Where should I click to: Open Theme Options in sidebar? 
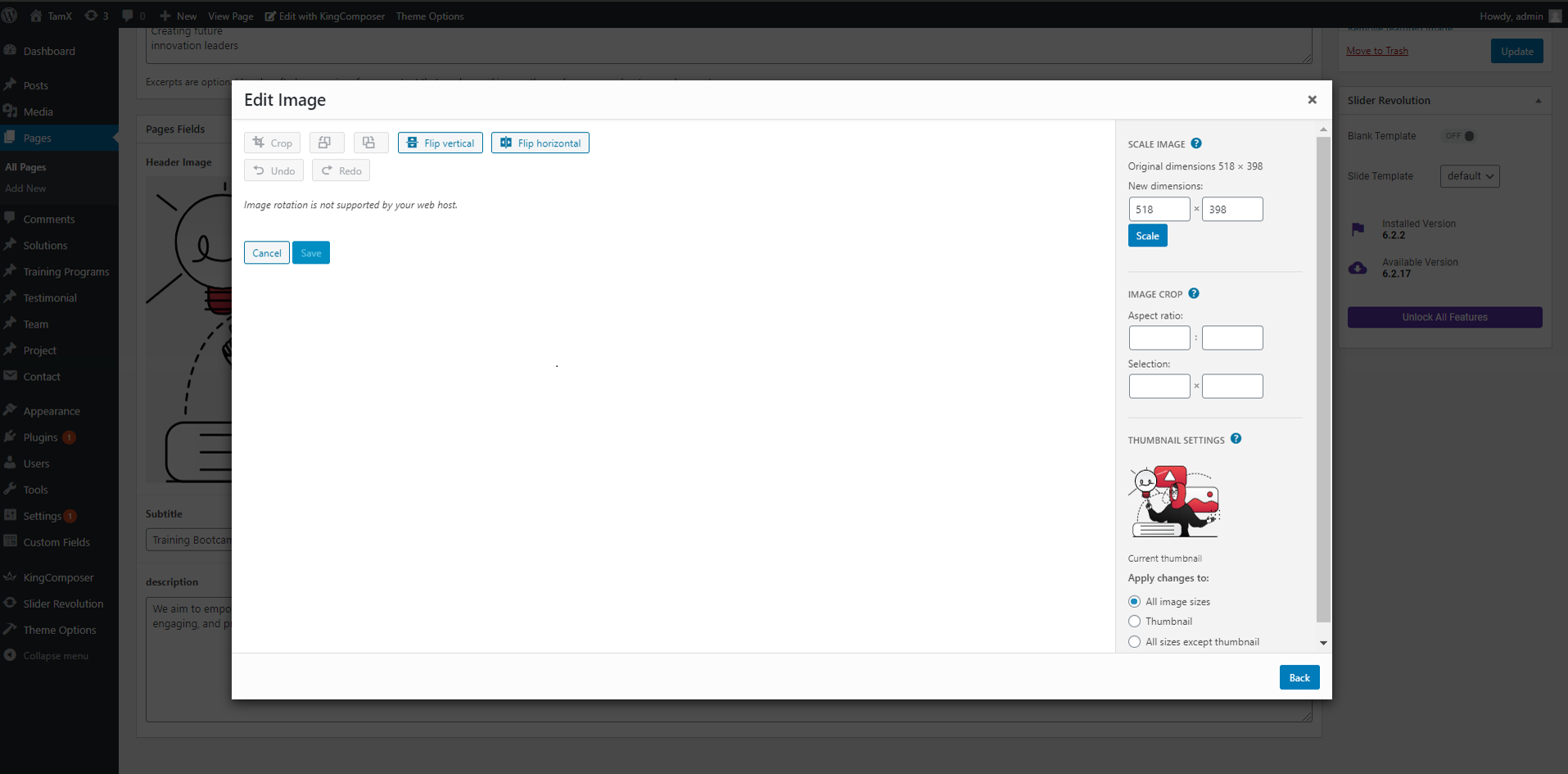59,629
